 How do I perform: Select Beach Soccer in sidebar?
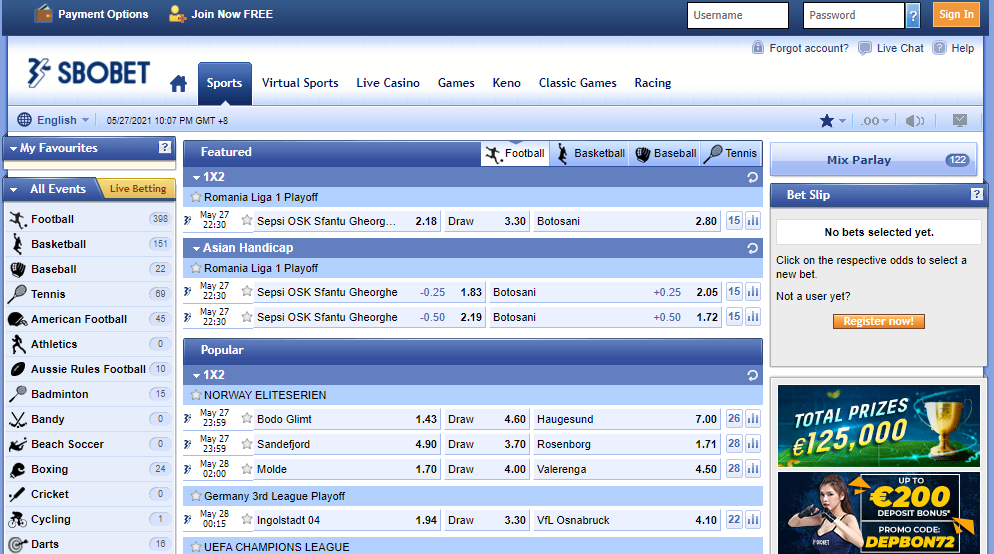pos(89,444)
